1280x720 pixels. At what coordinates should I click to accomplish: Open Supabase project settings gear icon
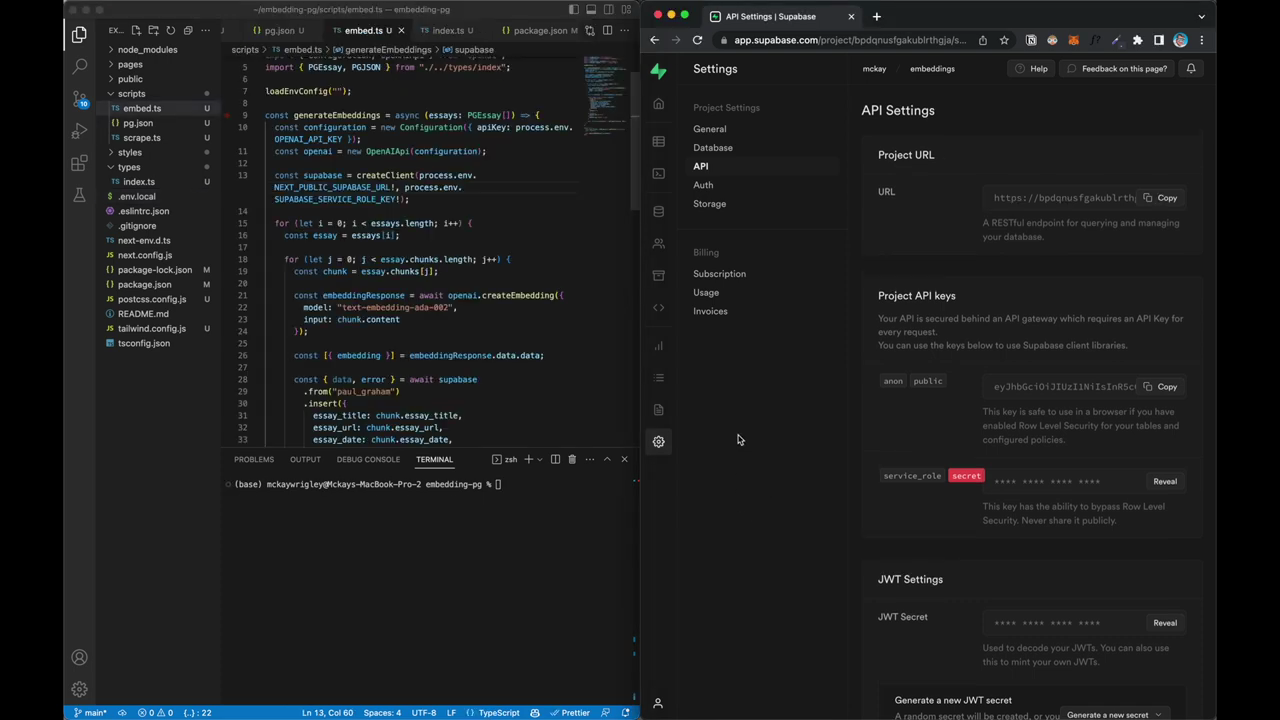[x=658, y=442]
